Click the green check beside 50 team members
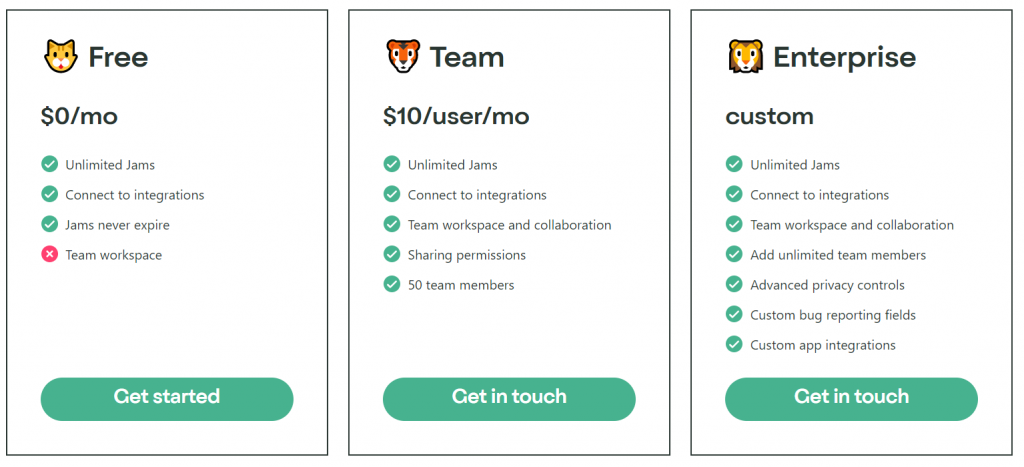The height and width of the screenshot is (467, 1024). point(392,285)
